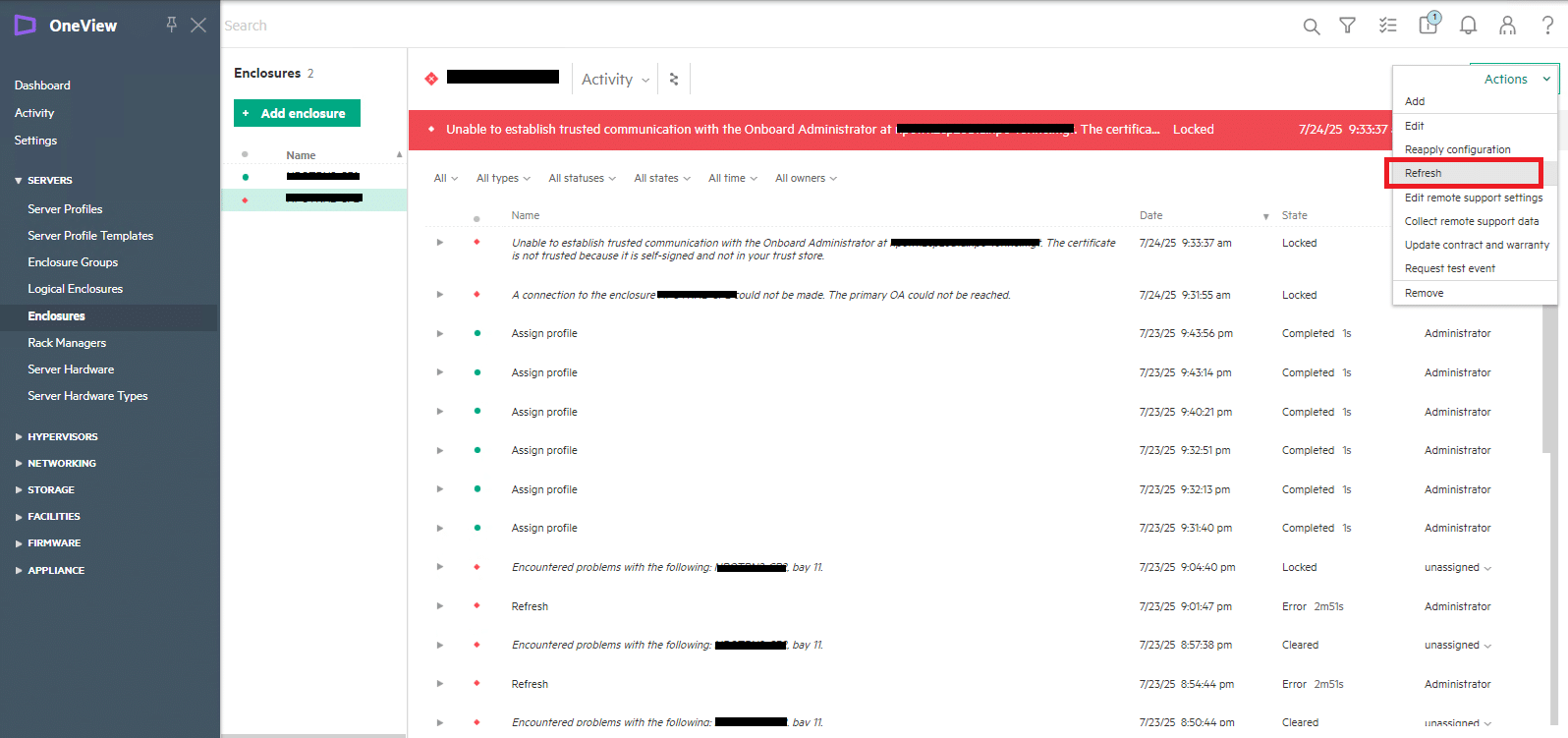Click the critical status icon beside enclosure name
The height and width of the screenshot is (738, 1568).
coord(430,79)
